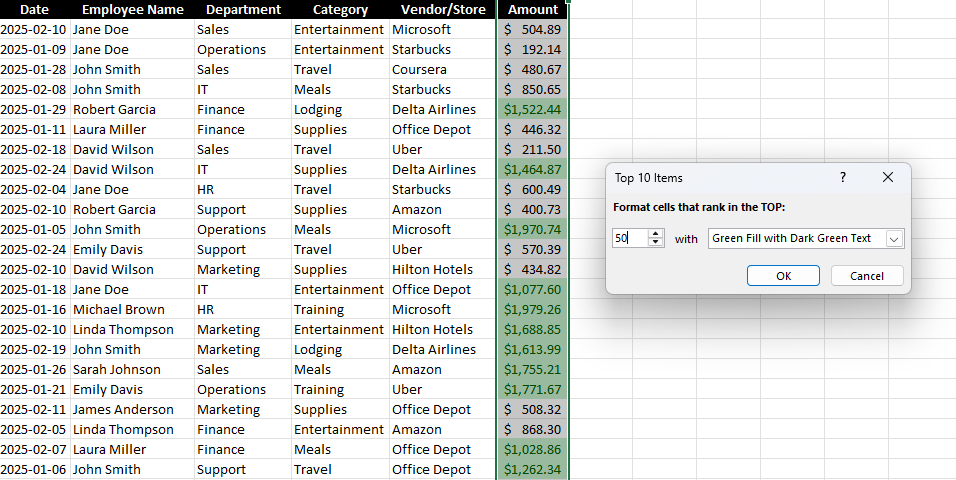Select amount cell $600.49
The height and width of the screenshot is (480, 956).
(533, 190)
